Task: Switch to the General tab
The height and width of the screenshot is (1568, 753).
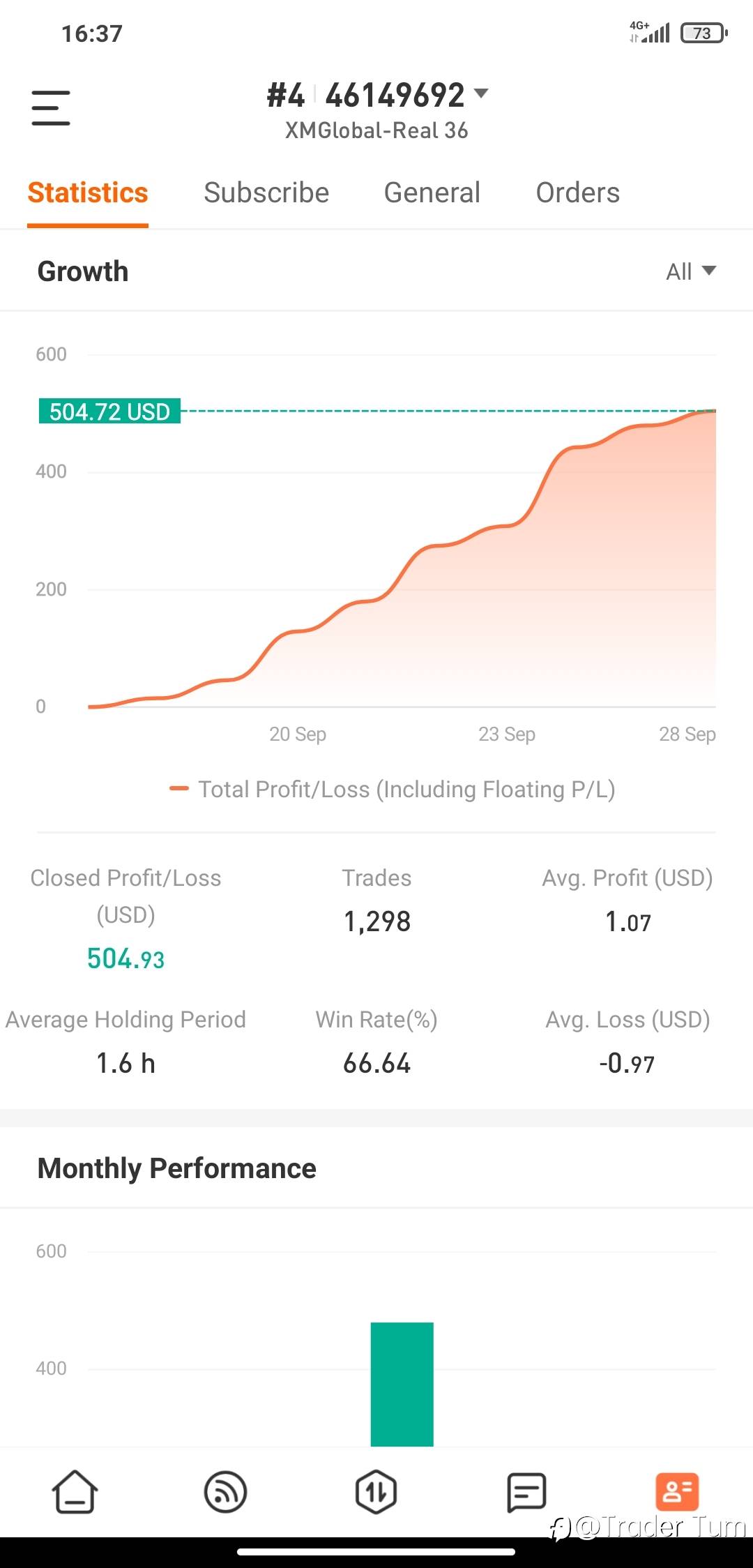Action: pyautogui.click(x=432, y=193)
